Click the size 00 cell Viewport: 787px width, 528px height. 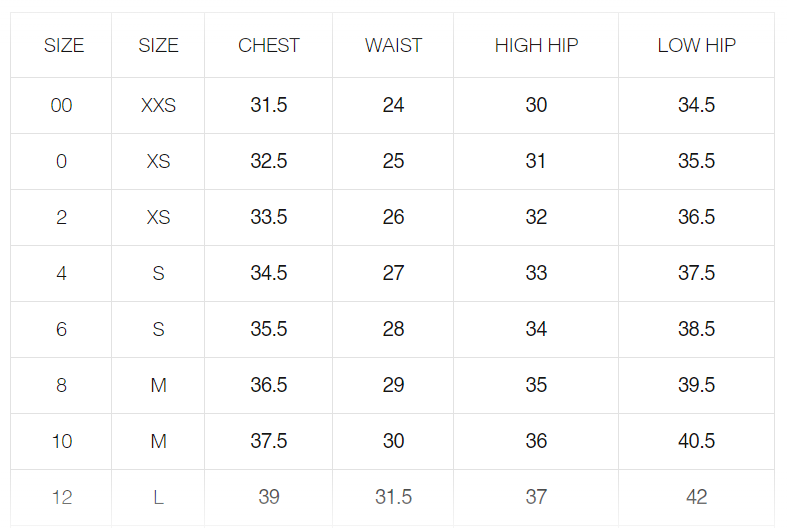click(61, 105)
